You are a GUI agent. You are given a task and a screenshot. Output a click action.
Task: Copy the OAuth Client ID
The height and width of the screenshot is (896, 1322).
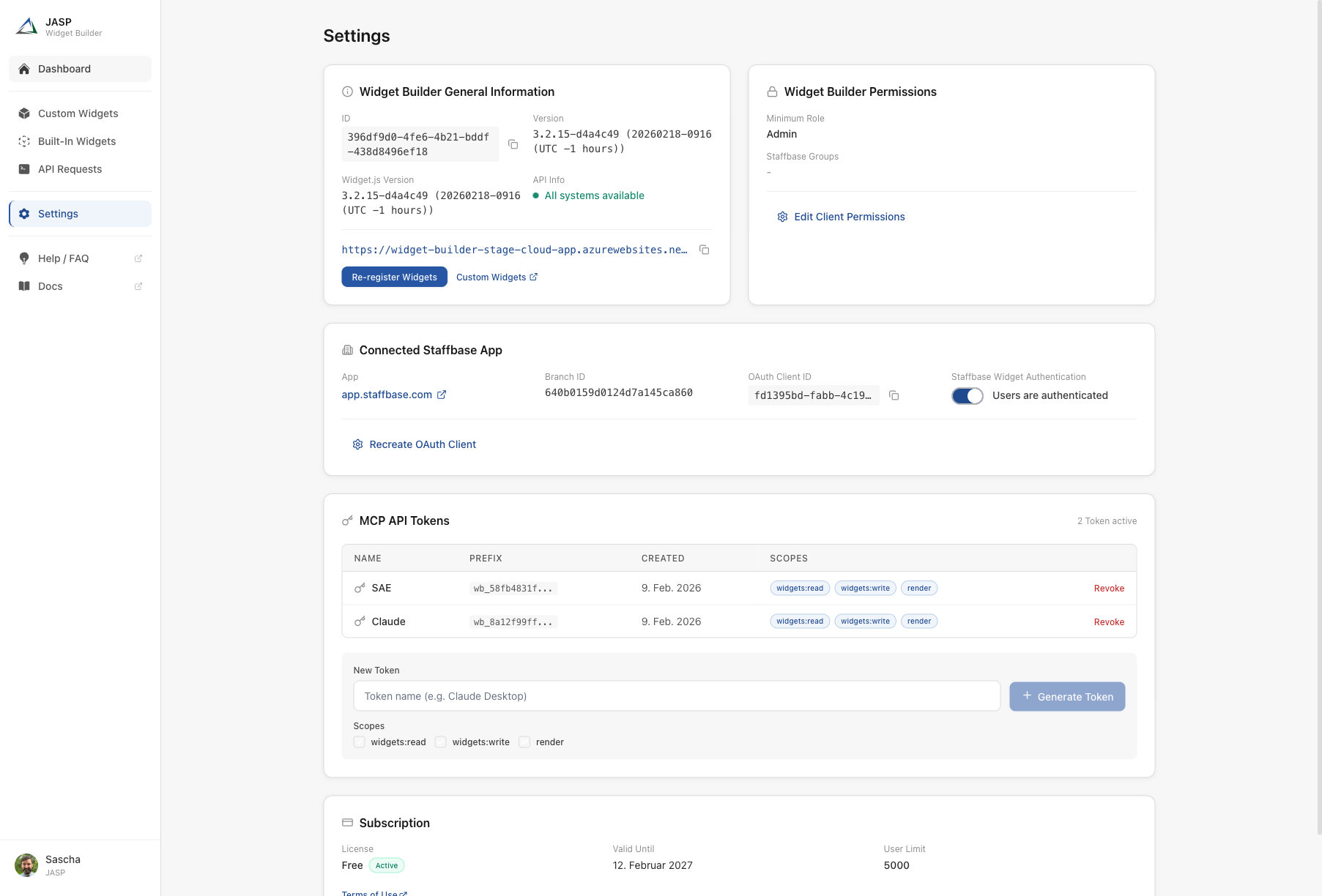[894, 395]
